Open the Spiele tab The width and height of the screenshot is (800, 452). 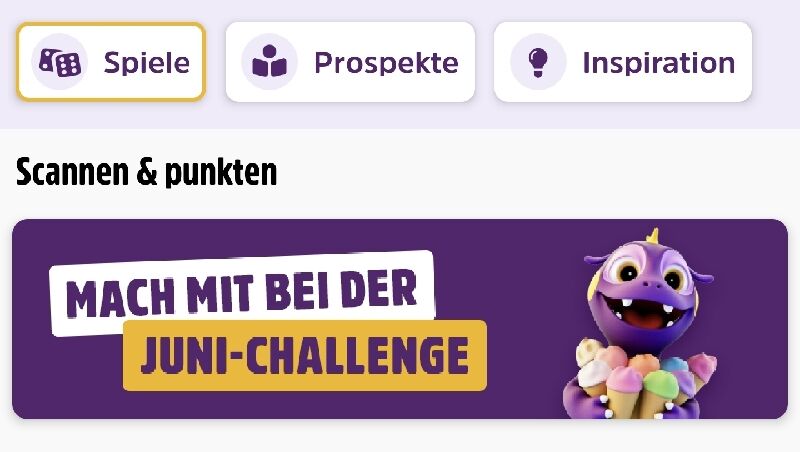(x=111, y=62)
